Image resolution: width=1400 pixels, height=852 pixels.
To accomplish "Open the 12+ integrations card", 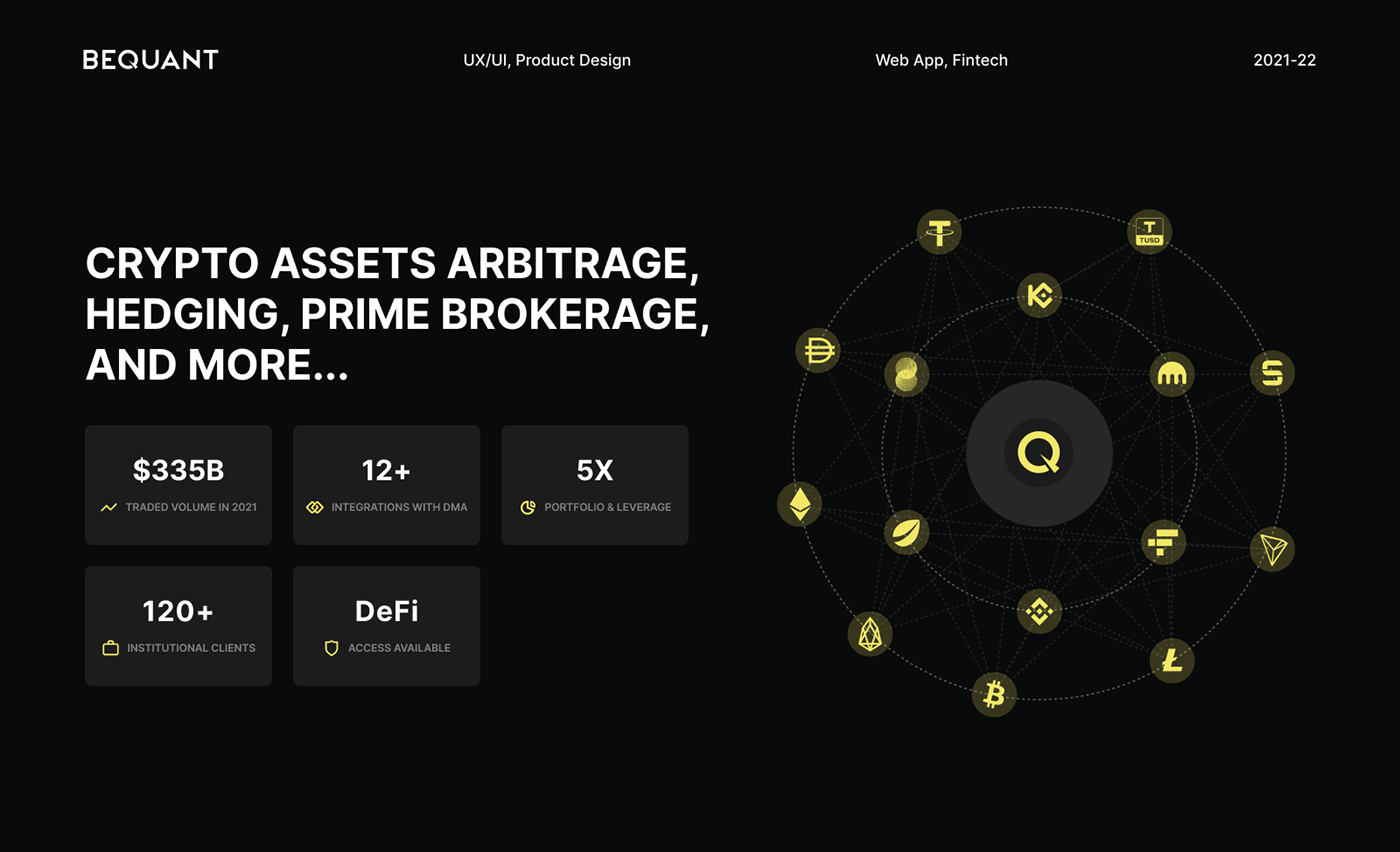I will pos(386,485).
